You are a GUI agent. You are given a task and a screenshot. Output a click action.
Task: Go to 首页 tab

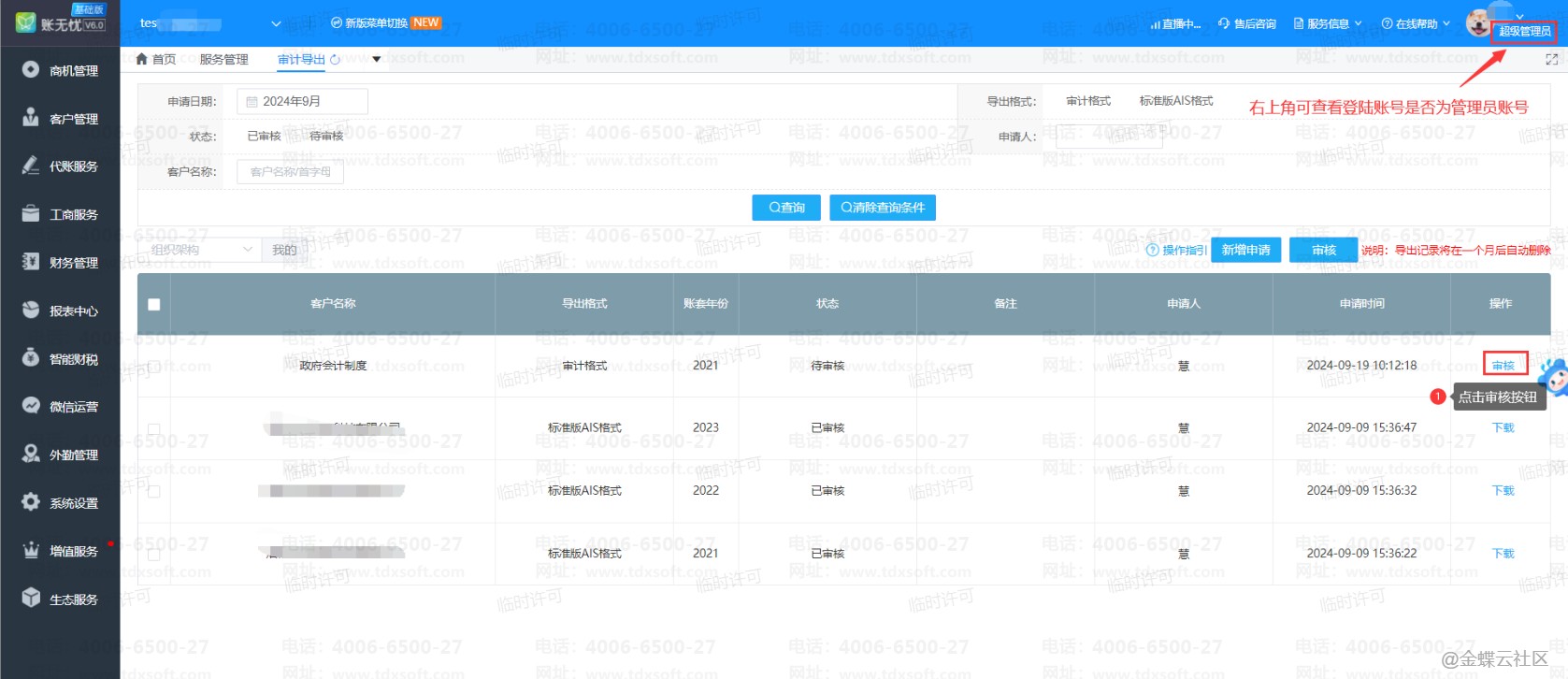click(x=156, y=60)
